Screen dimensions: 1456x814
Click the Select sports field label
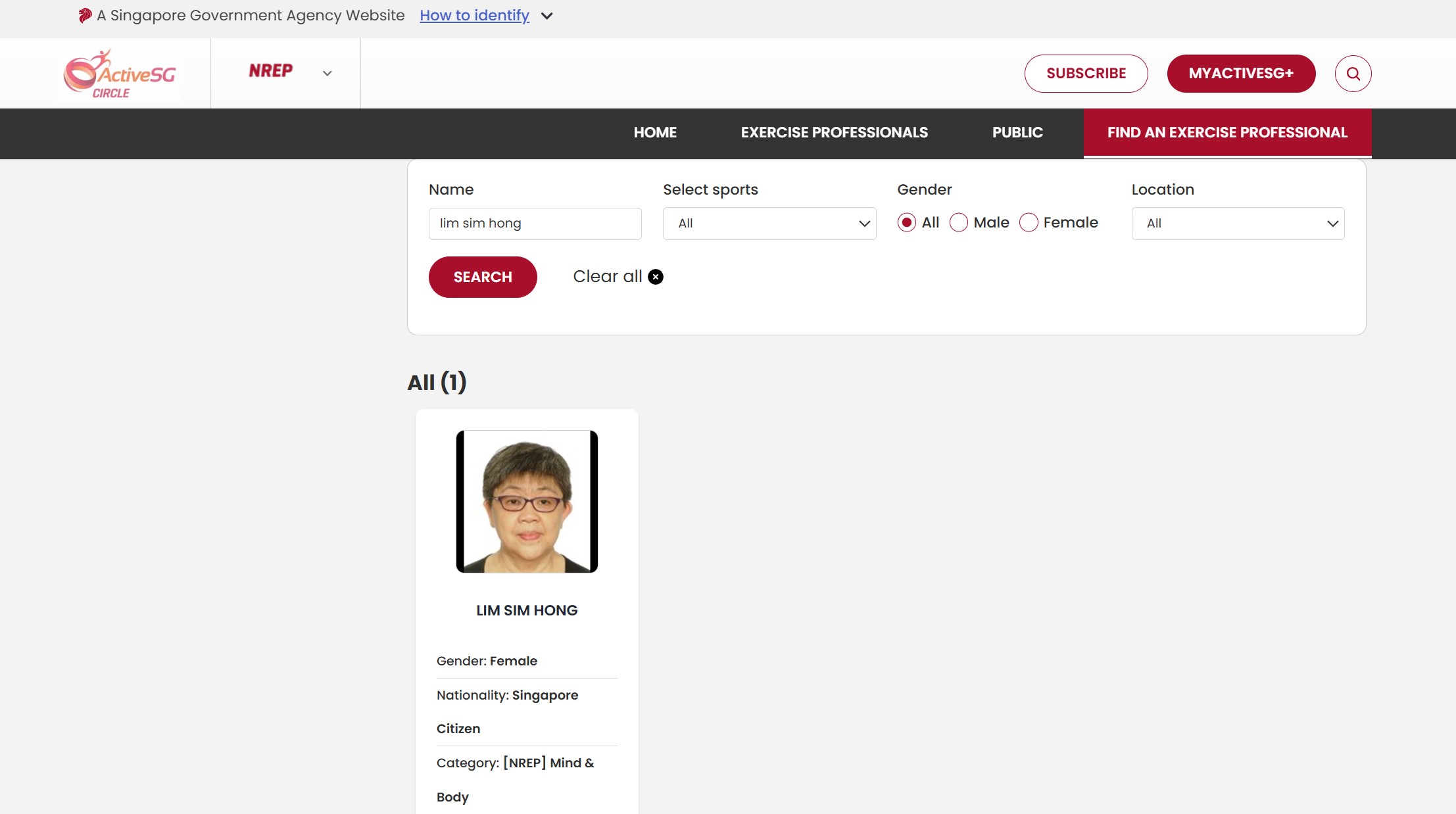tap(710, 190)
